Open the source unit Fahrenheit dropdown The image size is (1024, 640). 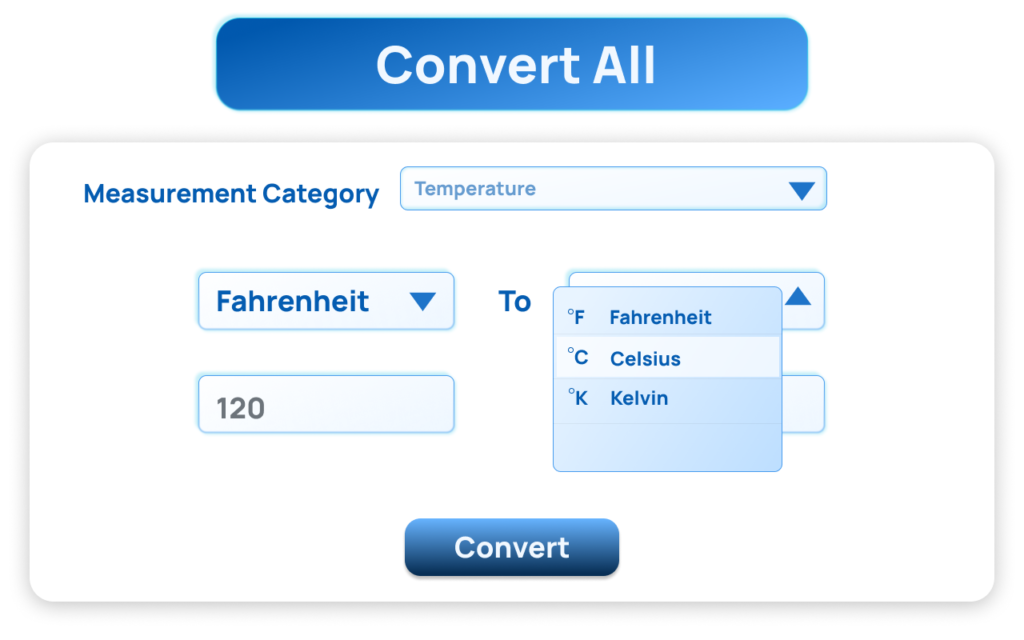point(325,301)
